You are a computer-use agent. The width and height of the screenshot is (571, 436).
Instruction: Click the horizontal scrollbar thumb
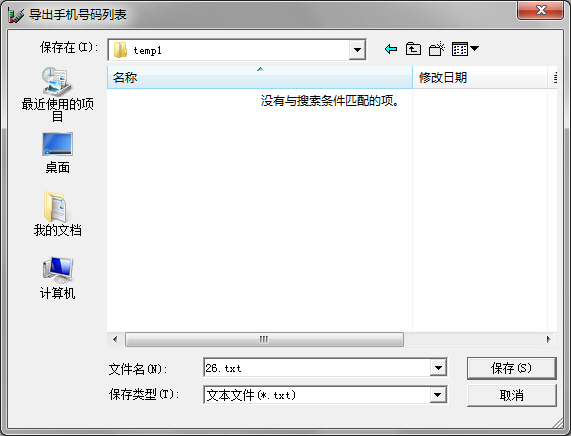pos(264,339)
